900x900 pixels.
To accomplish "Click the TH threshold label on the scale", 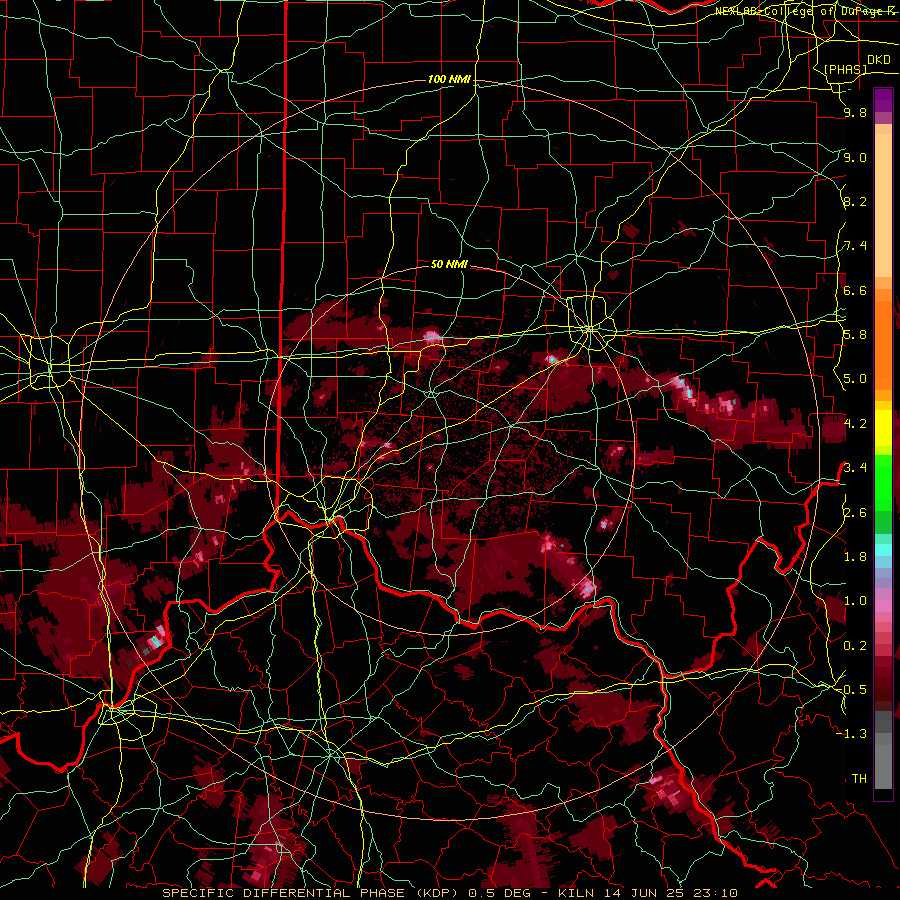I will pyautogui.click(x=859, y=779).
